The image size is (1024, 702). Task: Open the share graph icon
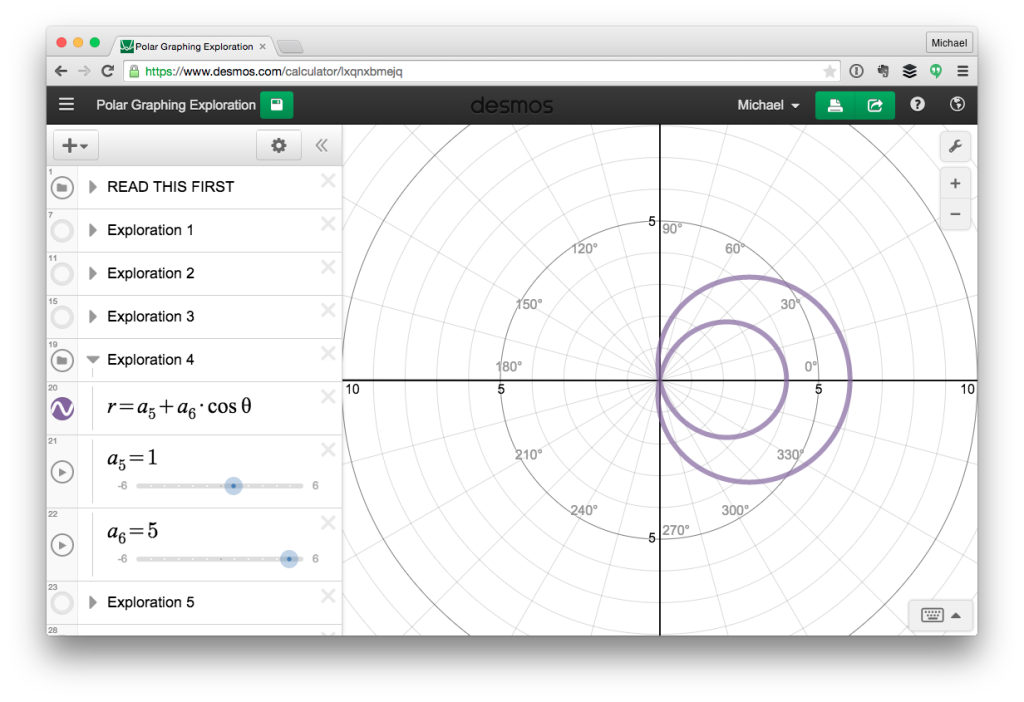point(875,104)
